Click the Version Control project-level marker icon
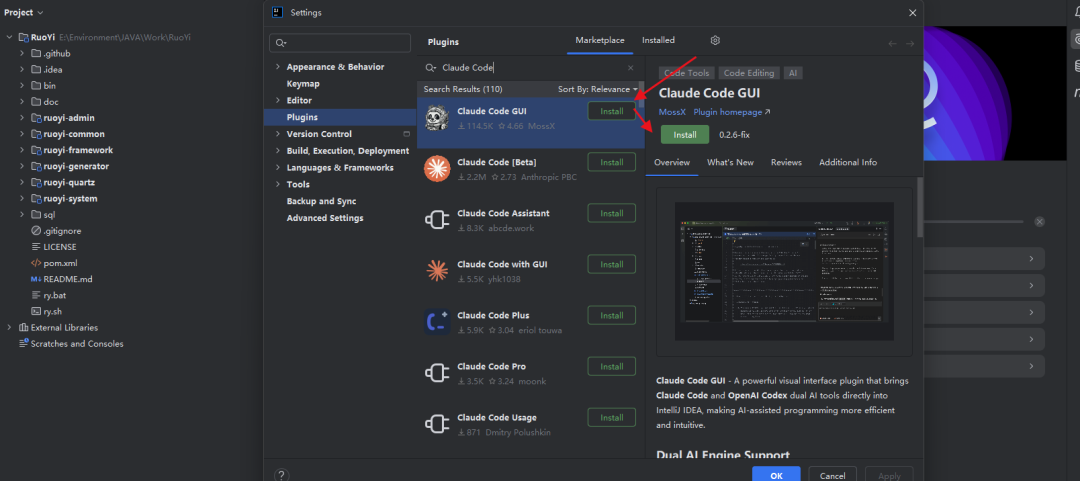 pos(406,134)
